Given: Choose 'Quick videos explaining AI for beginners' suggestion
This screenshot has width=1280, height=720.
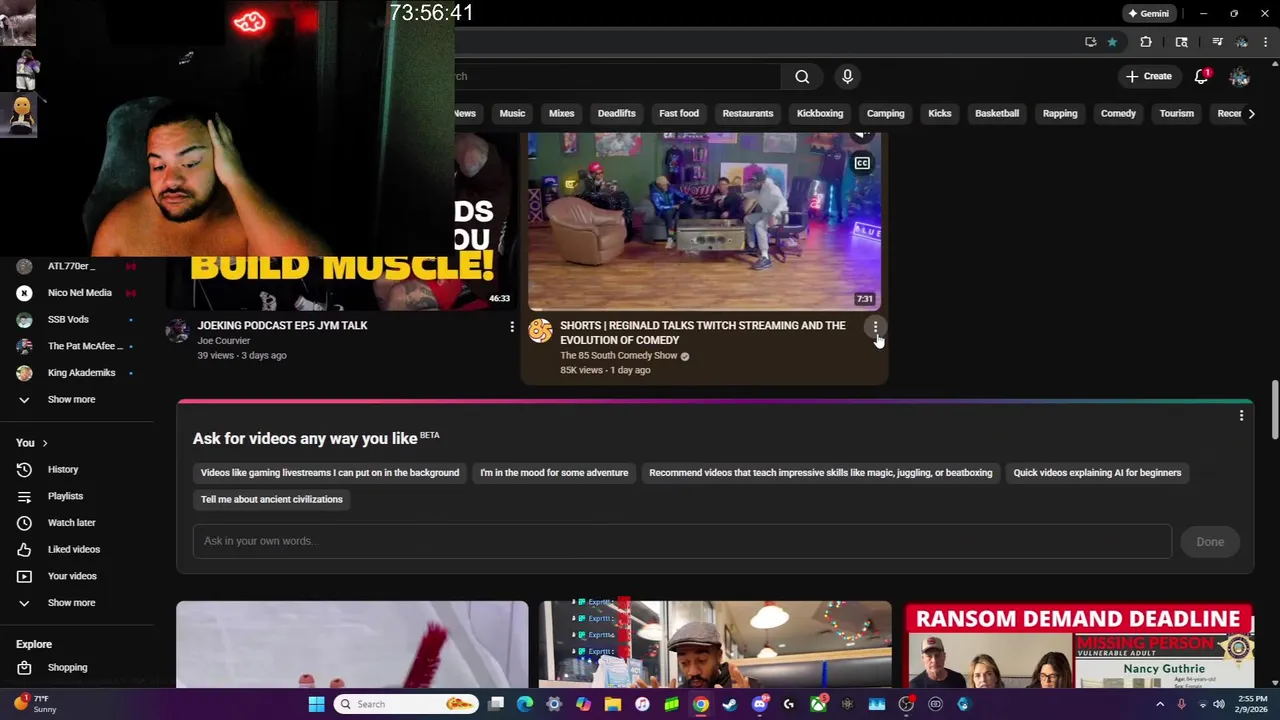Looking at the screenshot, I should tap(1097, 473).
